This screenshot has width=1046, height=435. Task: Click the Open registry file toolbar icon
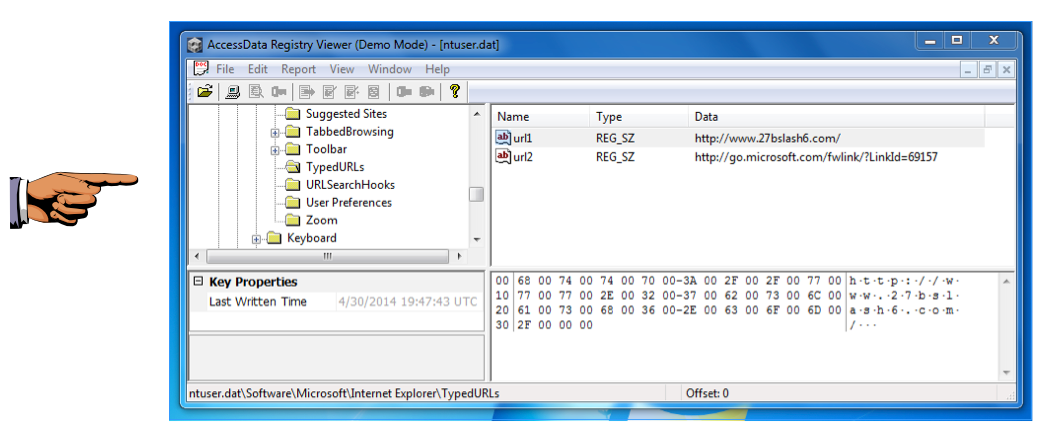(x=205, y=91)
